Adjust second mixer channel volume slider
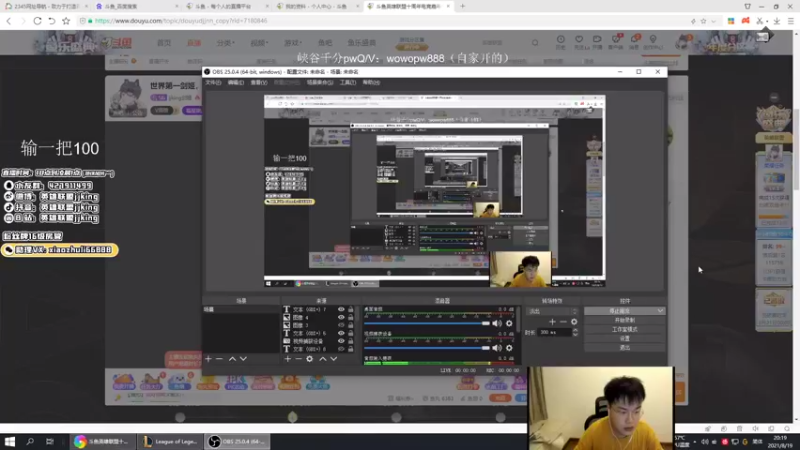 point(427,348)
